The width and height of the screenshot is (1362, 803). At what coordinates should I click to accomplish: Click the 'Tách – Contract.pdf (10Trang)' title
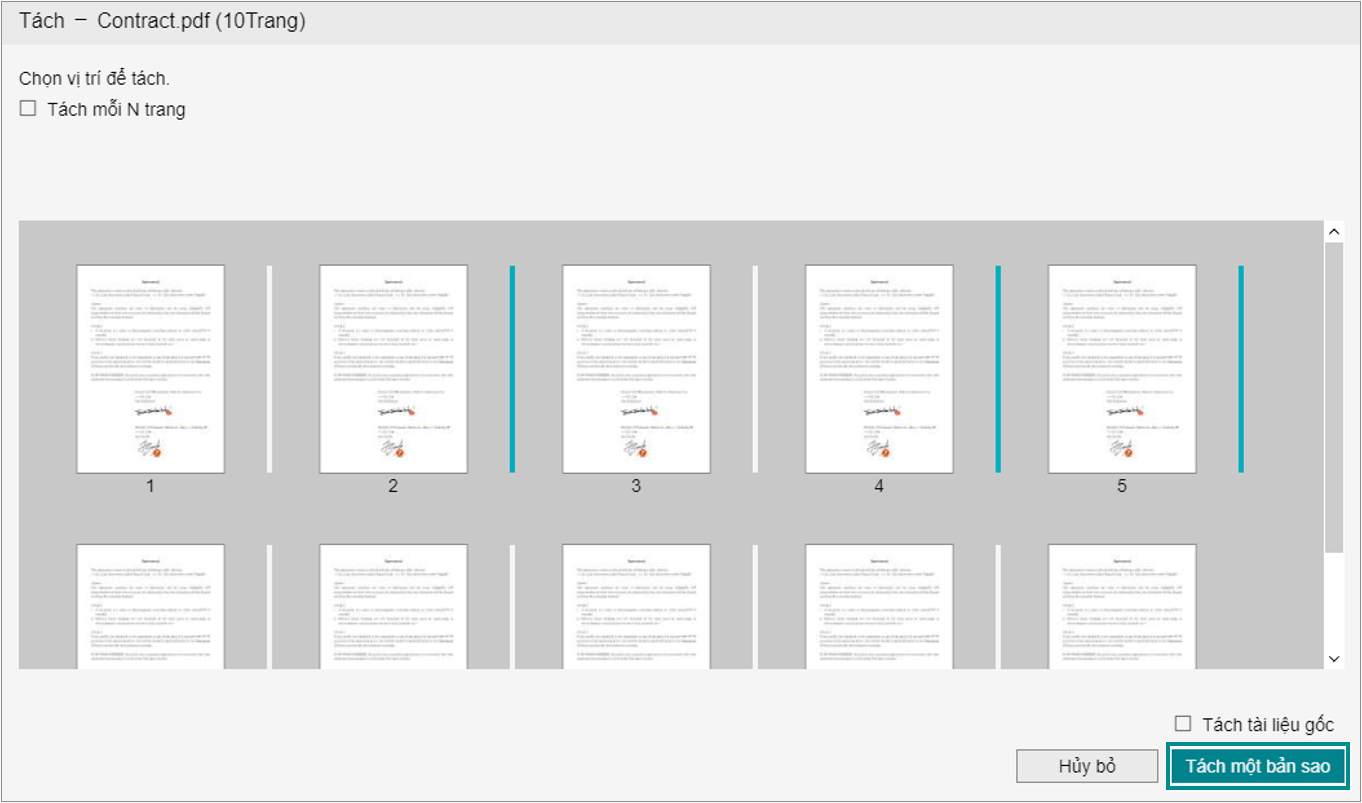(x=162, y=21)
